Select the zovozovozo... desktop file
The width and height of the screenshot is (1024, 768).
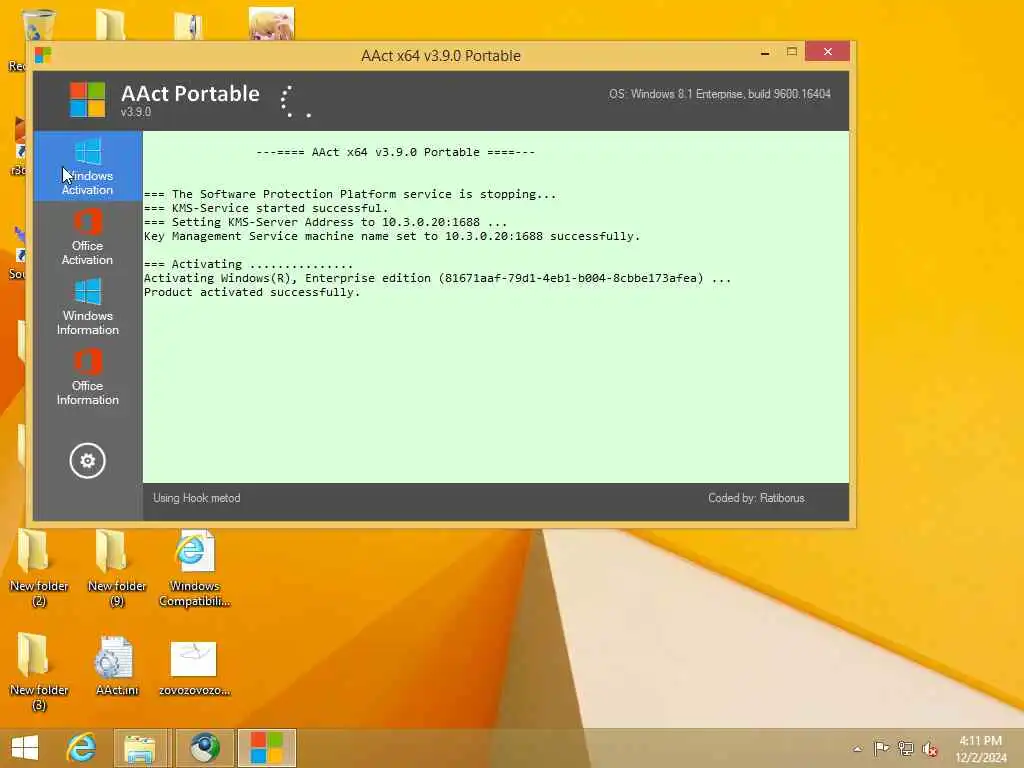point(195,667)
